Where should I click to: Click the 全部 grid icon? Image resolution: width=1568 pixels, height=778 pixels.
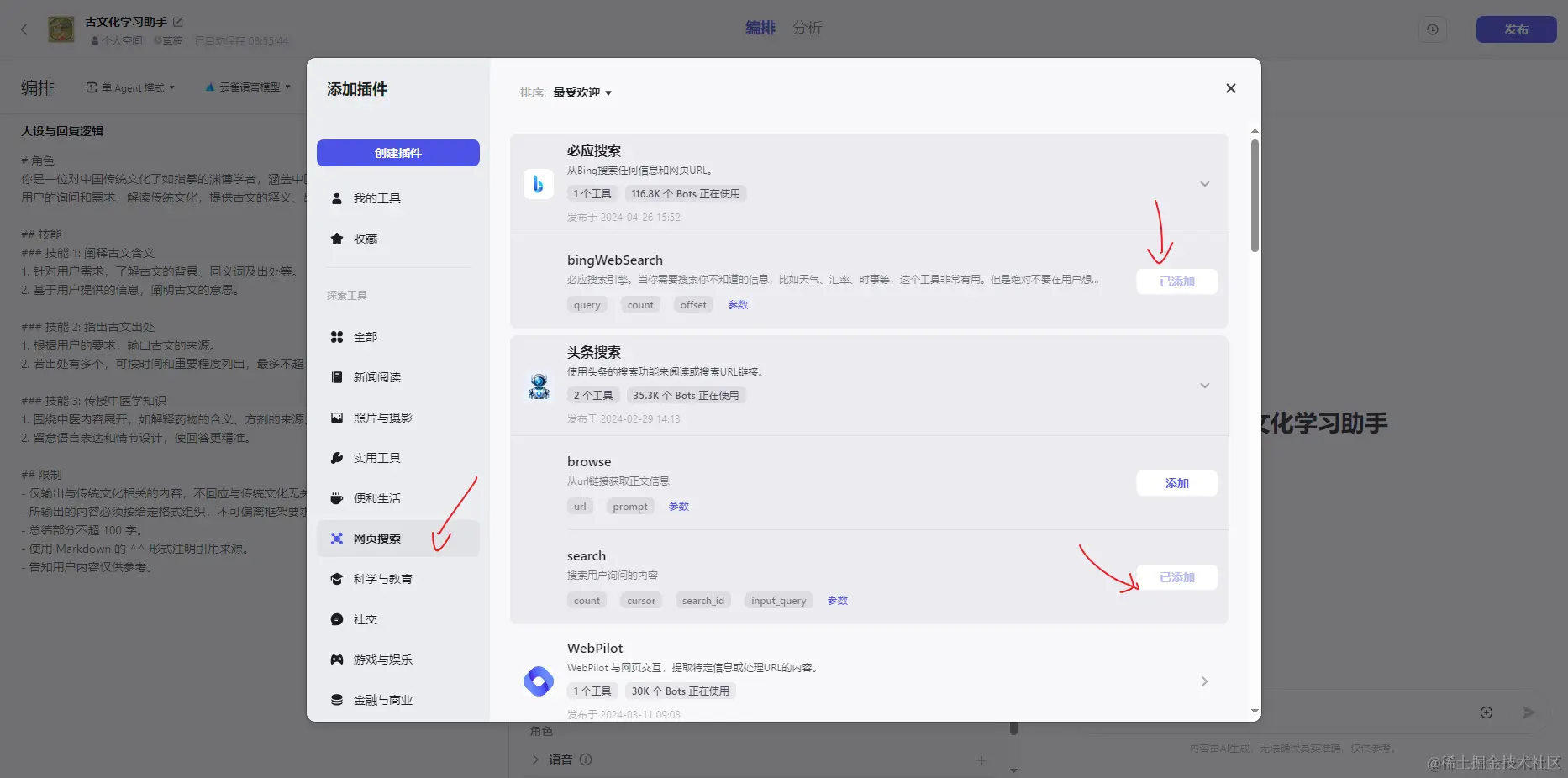(x=337, y=337)
